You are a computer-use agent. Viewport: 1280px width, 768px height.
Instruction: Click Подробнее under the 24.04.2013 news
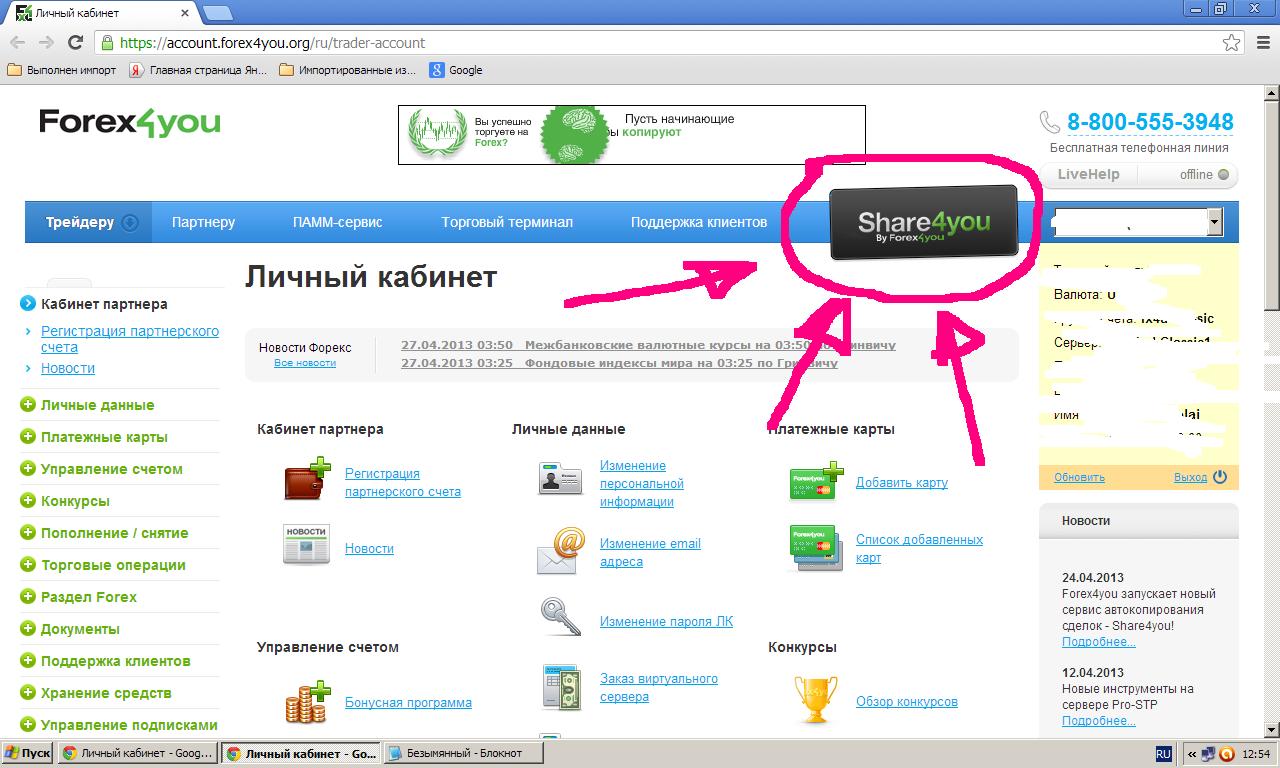coord(1099,642)
